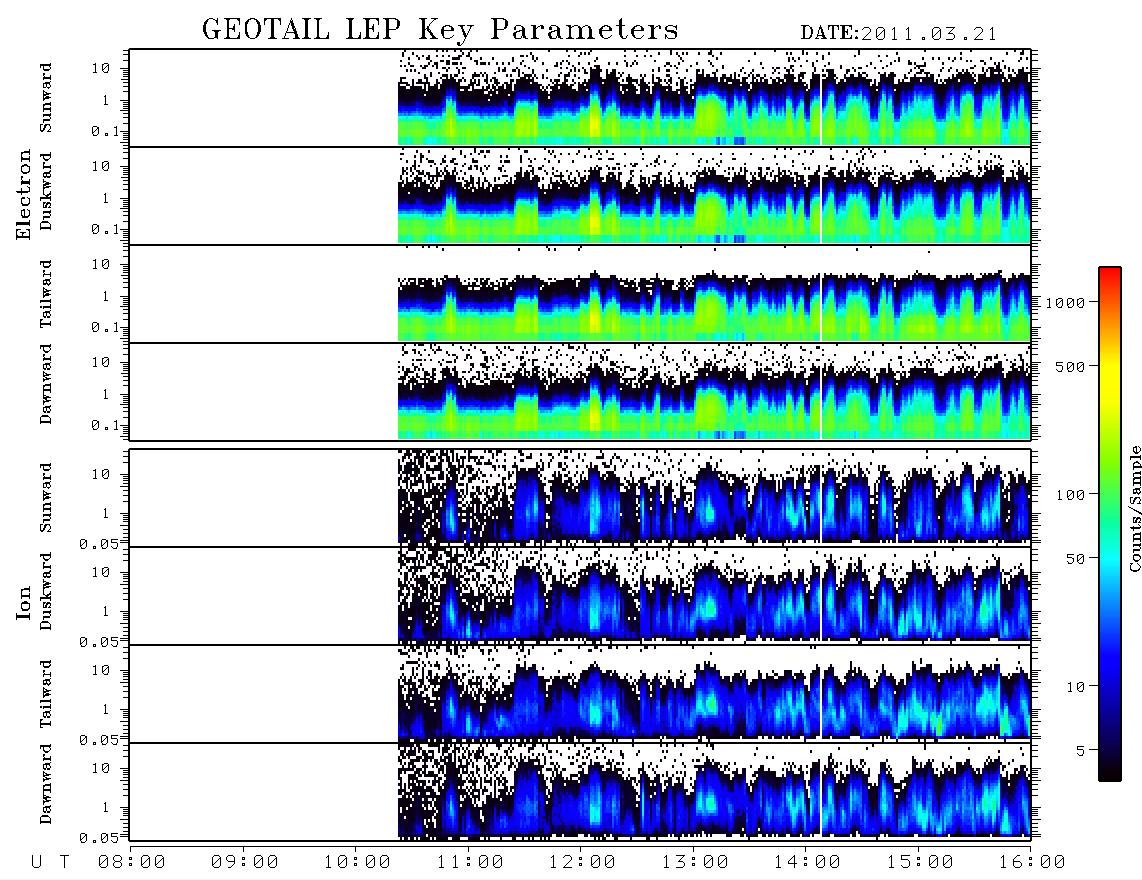Click the 16:00 time label
Viewport: 1142px width, 880px height.
click(1032, 862)
